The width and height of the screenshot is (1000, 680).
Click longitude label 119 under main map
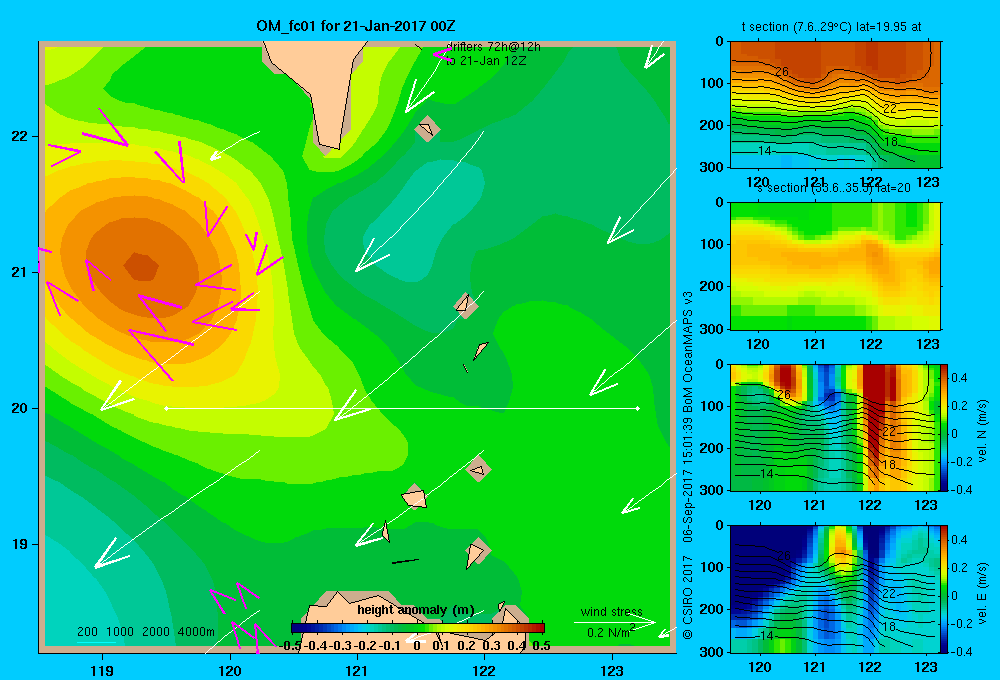pos(102,670)
